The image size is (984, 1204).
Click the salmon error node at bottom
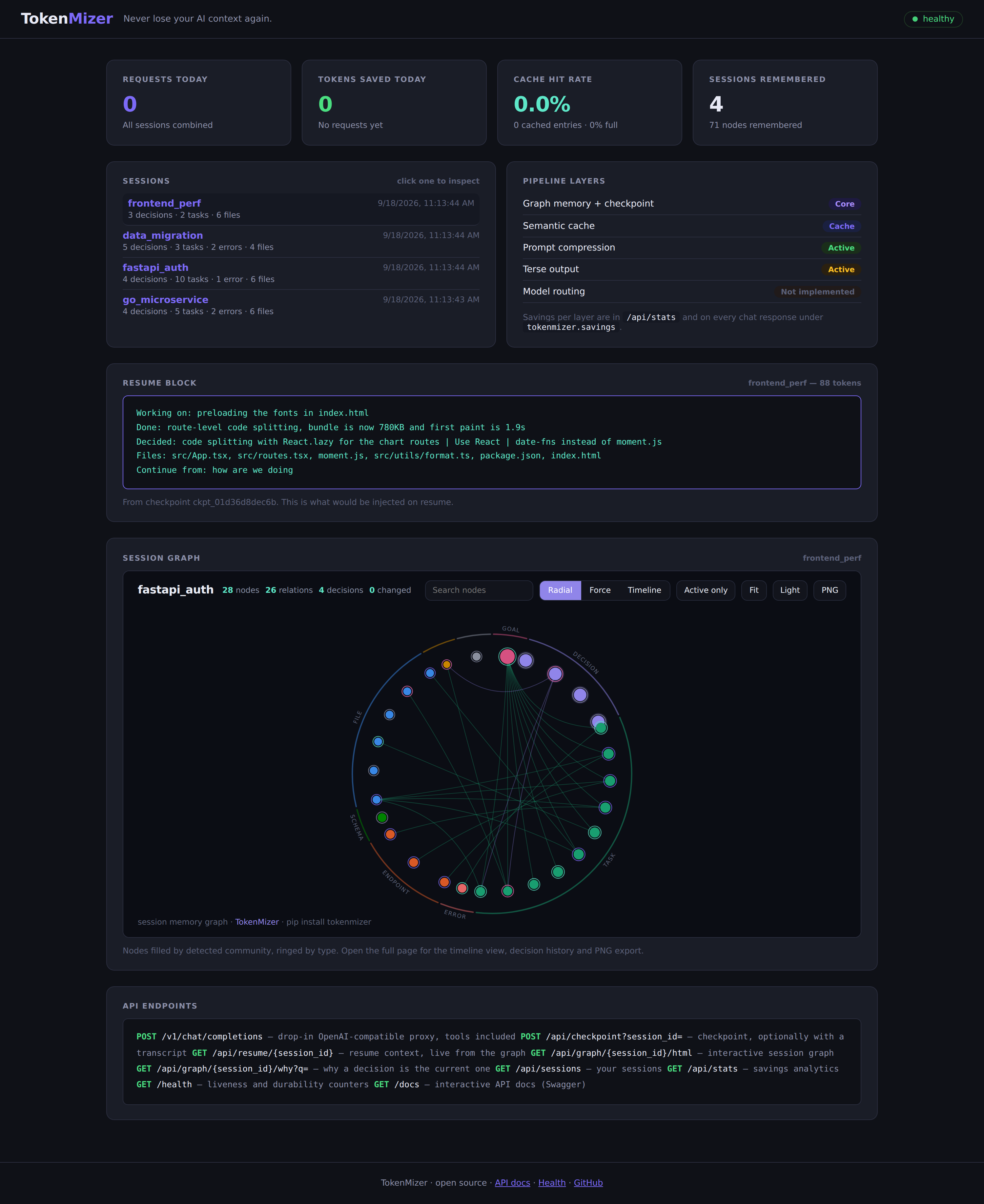coord(462,888)
